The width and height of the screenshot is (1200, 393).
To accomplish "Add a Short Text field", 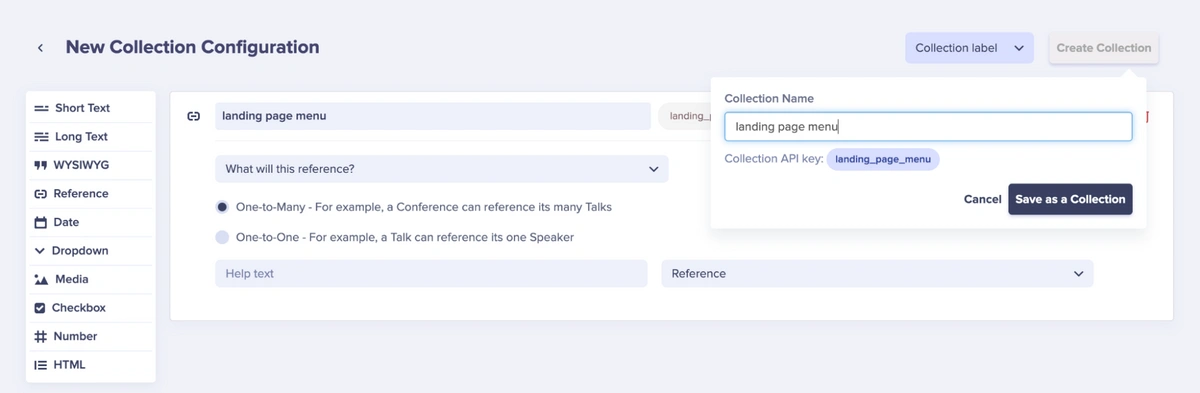I will tap(91, 108).
